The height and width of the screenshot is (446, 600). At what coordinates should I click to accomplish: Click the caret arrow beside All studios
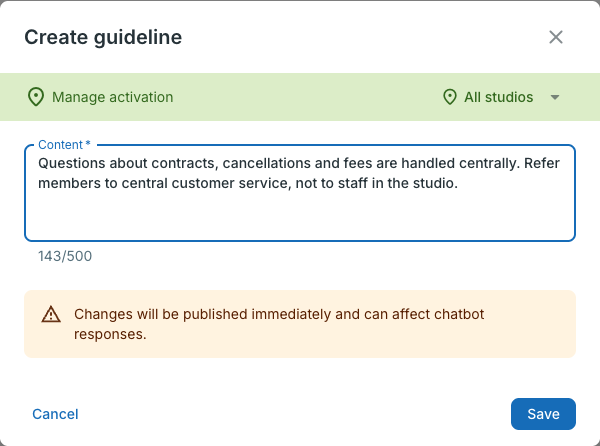(x=555, y=98)
